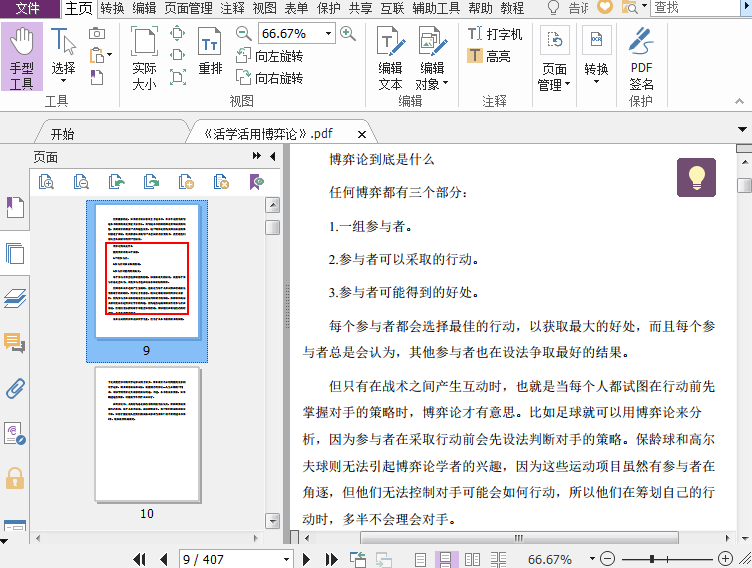
Task: Select page 9 thumbnail
Action: coord(147,281)
